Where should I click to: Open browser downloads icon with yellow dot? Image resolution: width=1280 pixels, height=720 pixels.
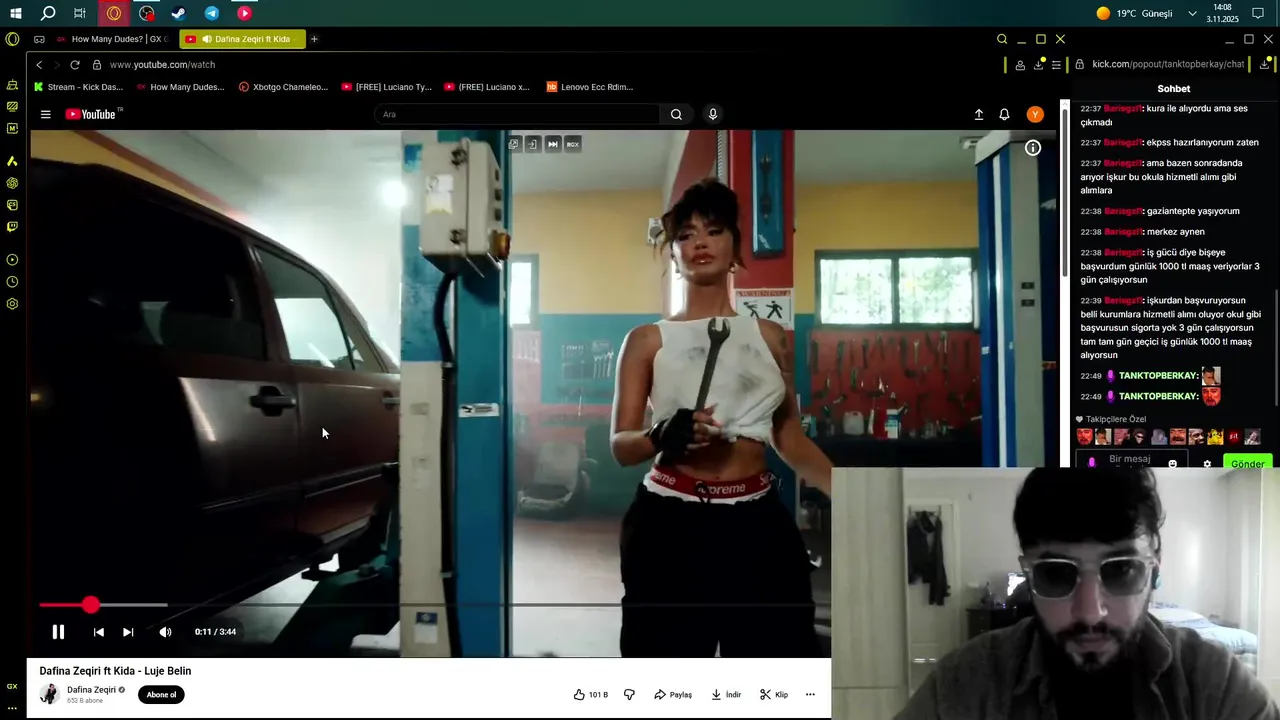click(1040, 64)
